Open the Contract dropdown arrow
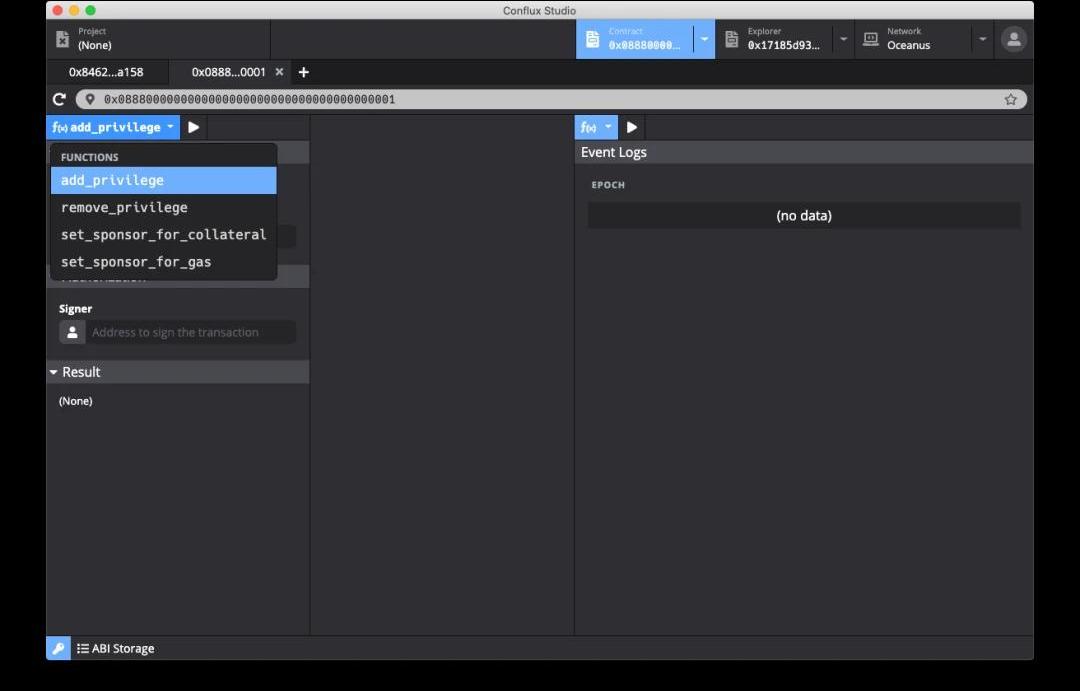 tap(704, 39)
